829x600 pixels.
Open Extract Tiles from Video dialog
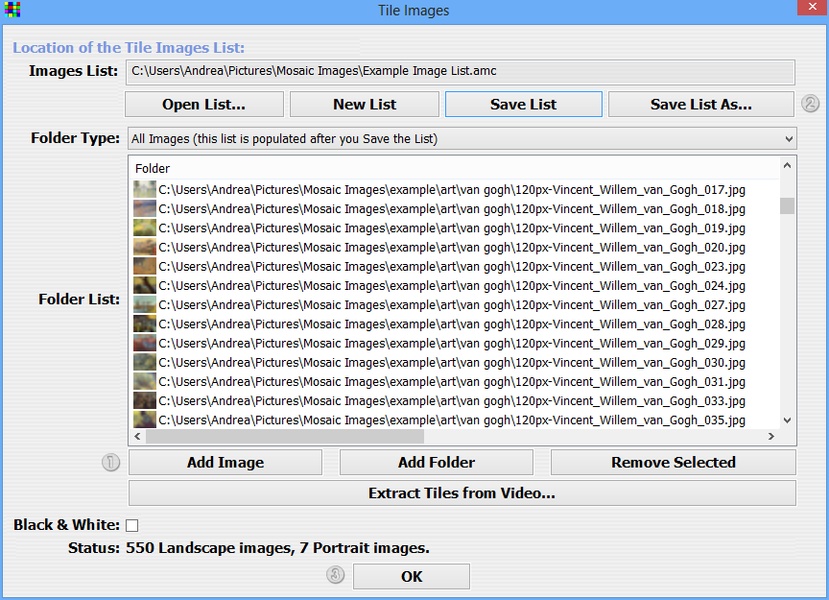coord(461,493)
